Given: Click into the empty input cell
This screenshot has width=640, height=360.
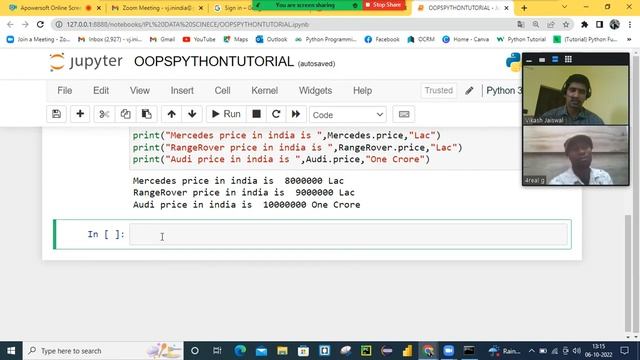Looking at the screenshot, I should coord(349,234).
